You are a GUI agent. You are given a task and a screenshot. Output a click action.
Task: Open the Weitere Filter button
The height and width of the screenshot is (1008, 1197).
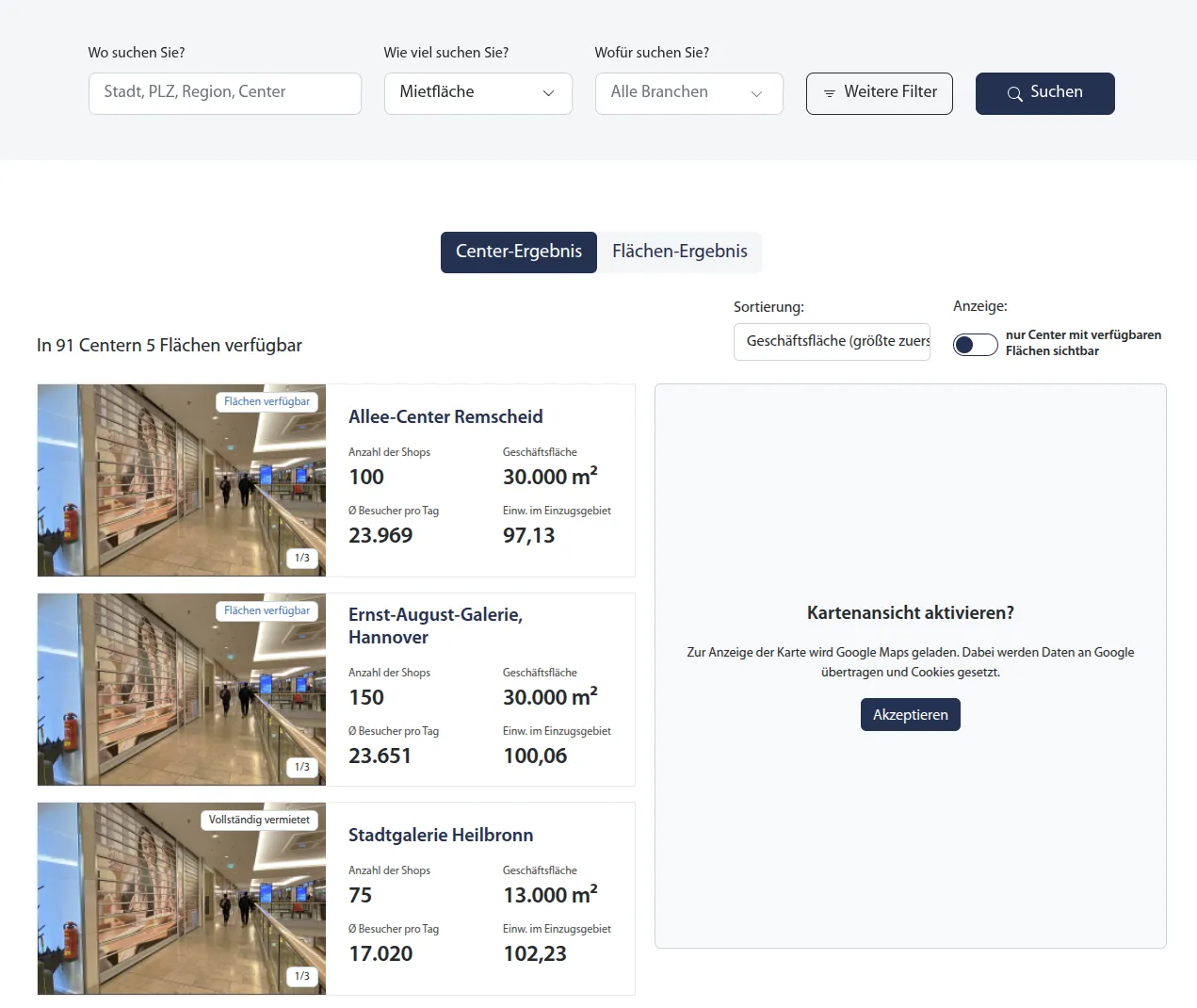pyautogui.click(x=880, y=93)
